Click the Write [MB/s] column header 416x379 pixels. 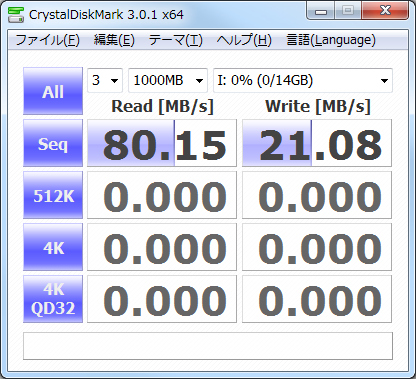(318, 107)
